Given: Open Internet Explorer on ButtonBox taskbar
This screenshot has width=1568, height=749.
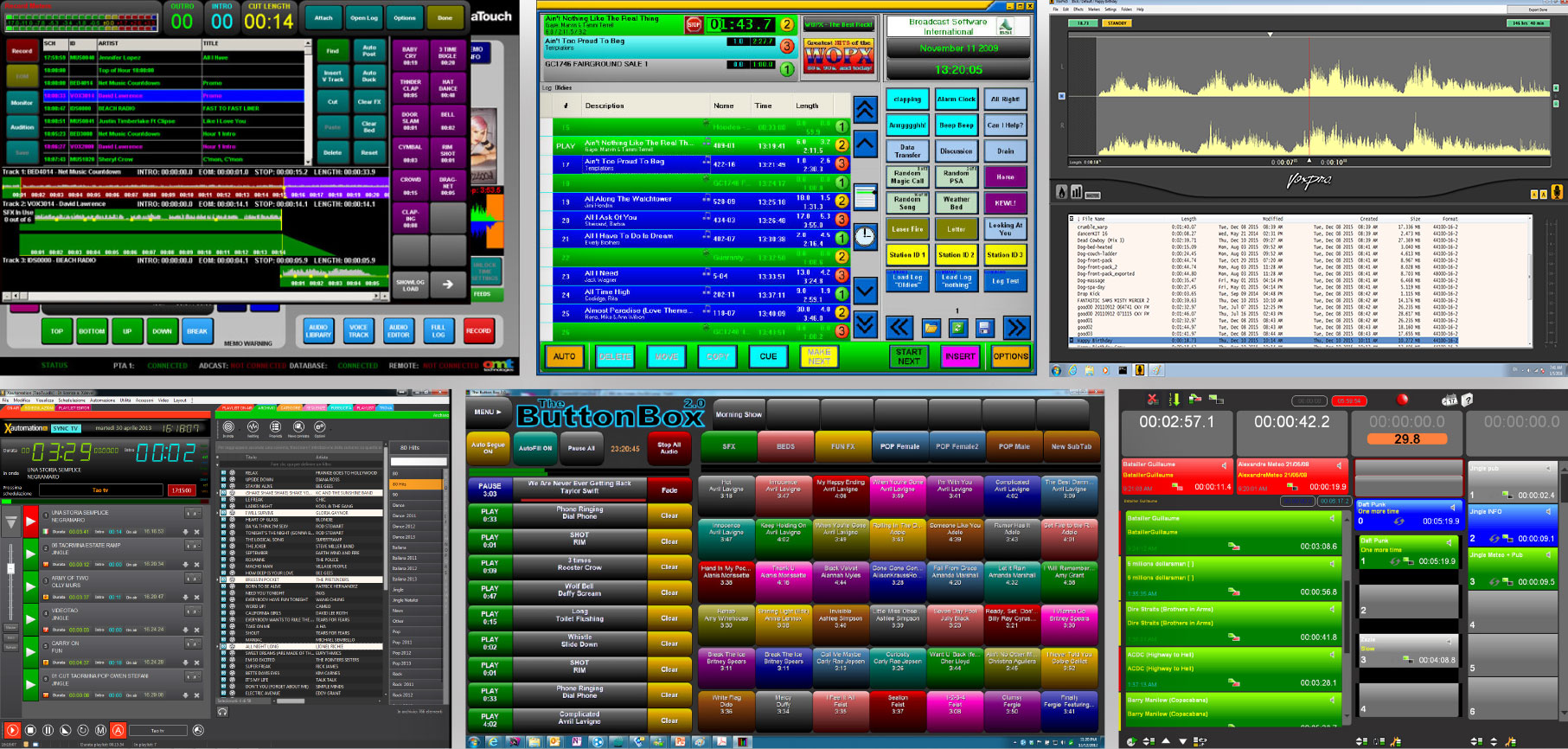Looking at the screenshot, I should (493, 742).
